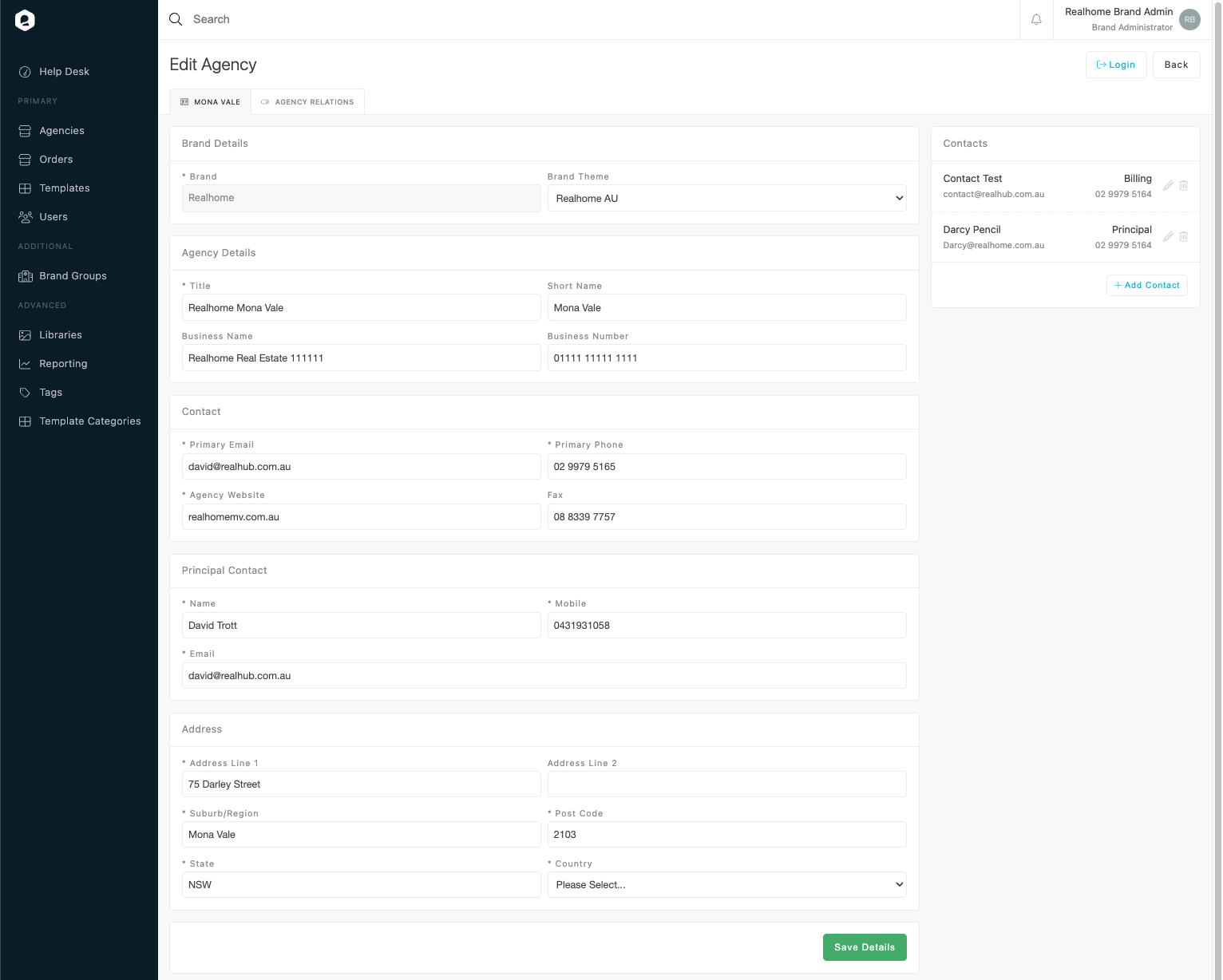Click the Principal Contact Name field
The image size is (1223, 980).
coord(361,626)
